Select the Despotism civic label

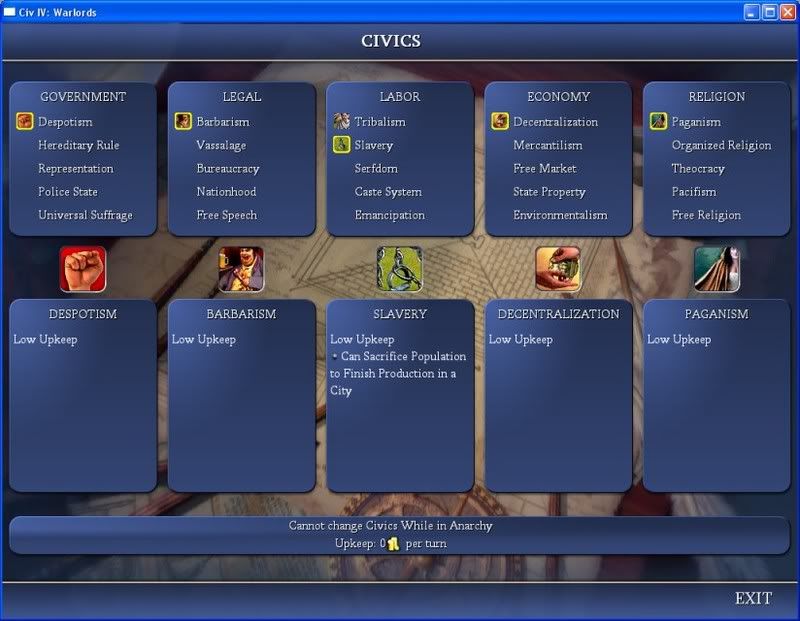tap(65, 122)
